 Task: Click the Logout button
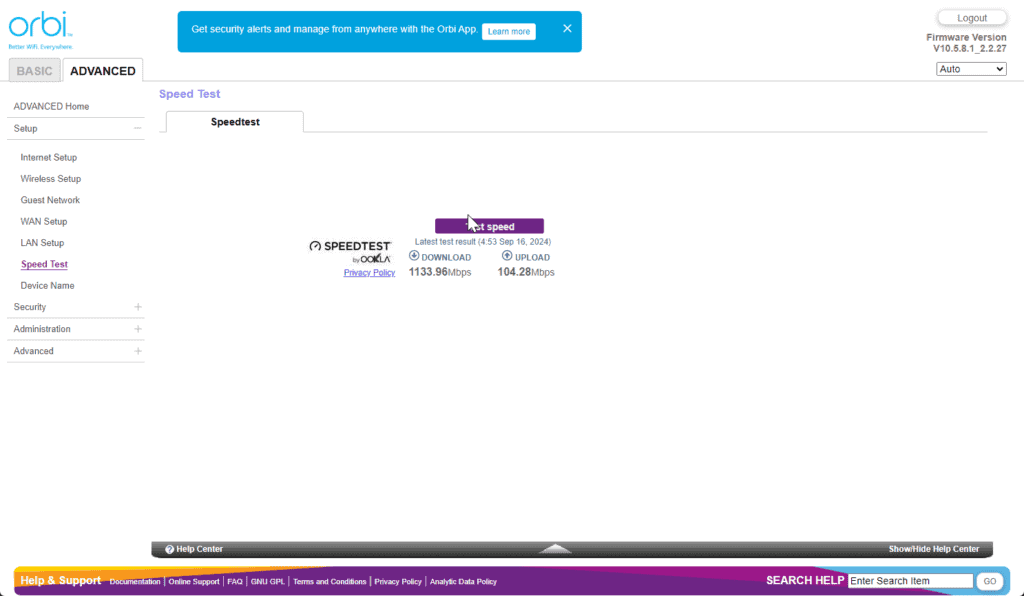coord(971,18)
